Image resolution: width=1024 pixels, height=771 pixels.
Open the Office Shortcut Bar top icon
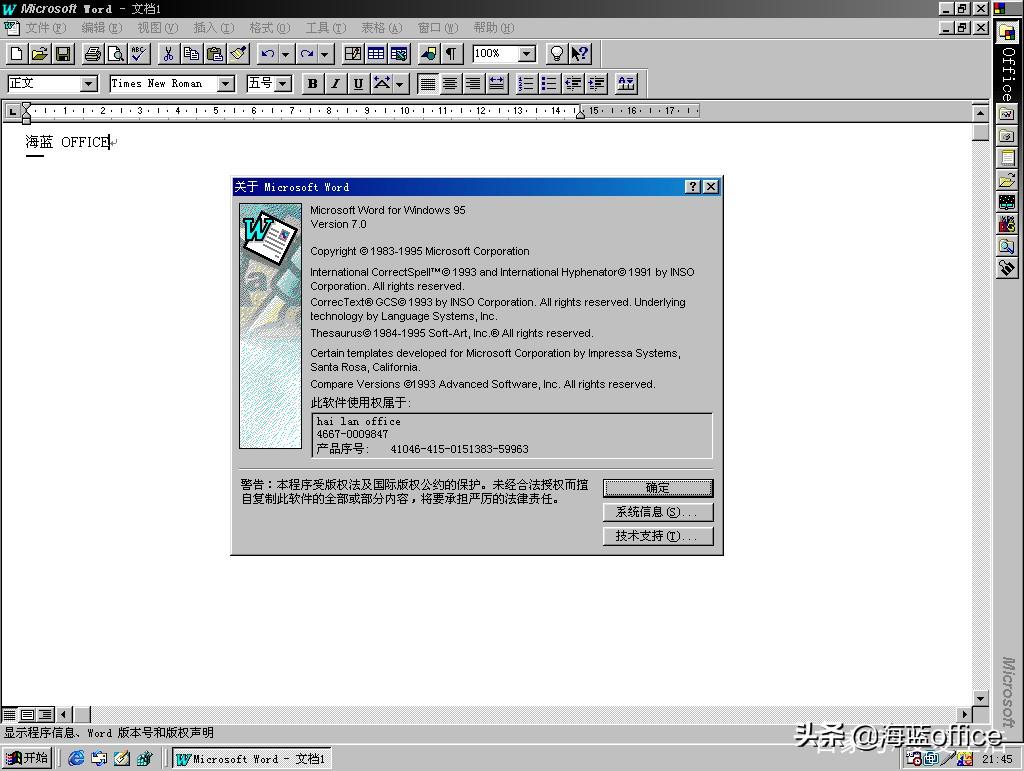tap(1006, 33)
